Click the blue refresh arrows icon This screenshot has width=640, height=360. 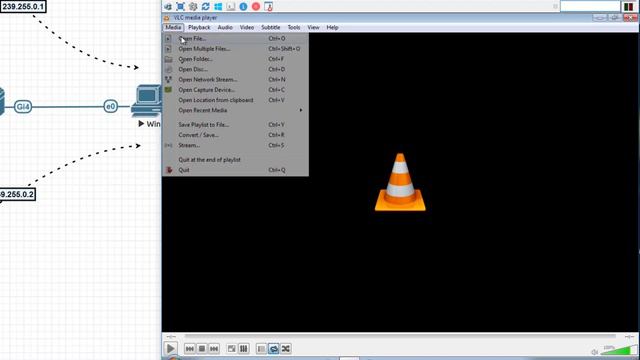click(x=206, y=7)
